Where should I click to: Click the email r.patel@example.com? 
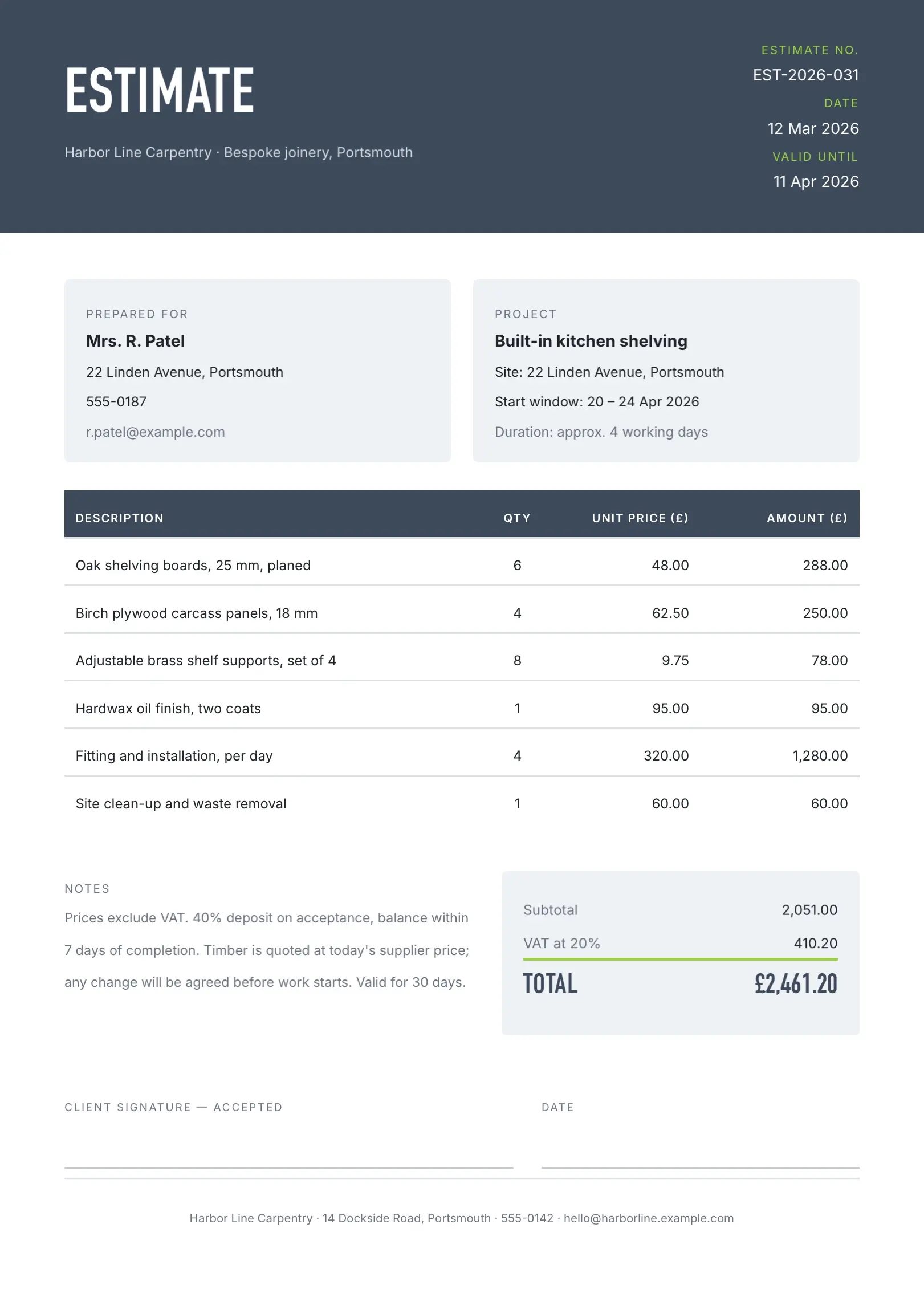point(155,432)
